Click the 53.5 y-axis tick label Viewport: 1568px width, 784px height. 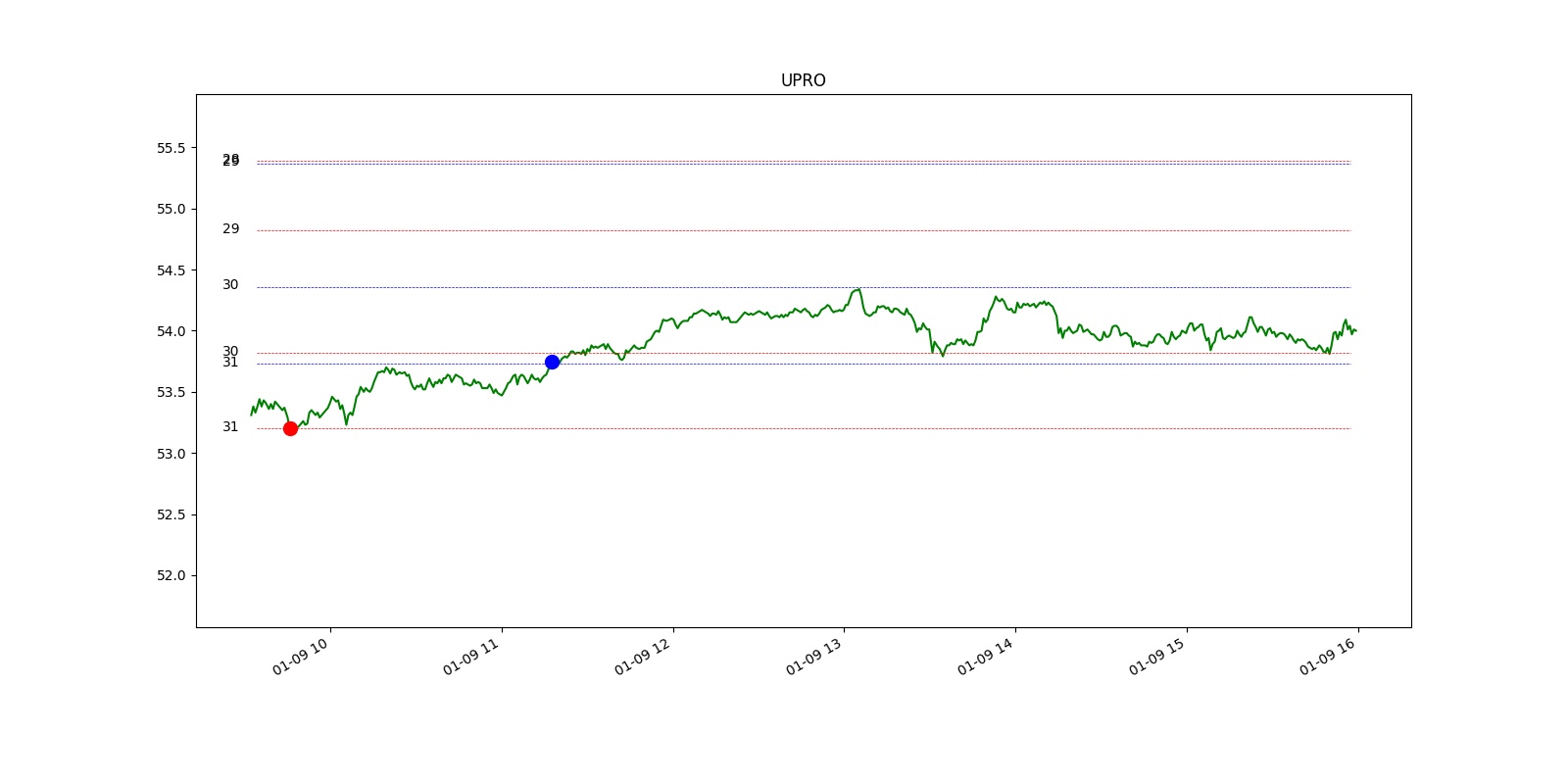coord(171,392)
